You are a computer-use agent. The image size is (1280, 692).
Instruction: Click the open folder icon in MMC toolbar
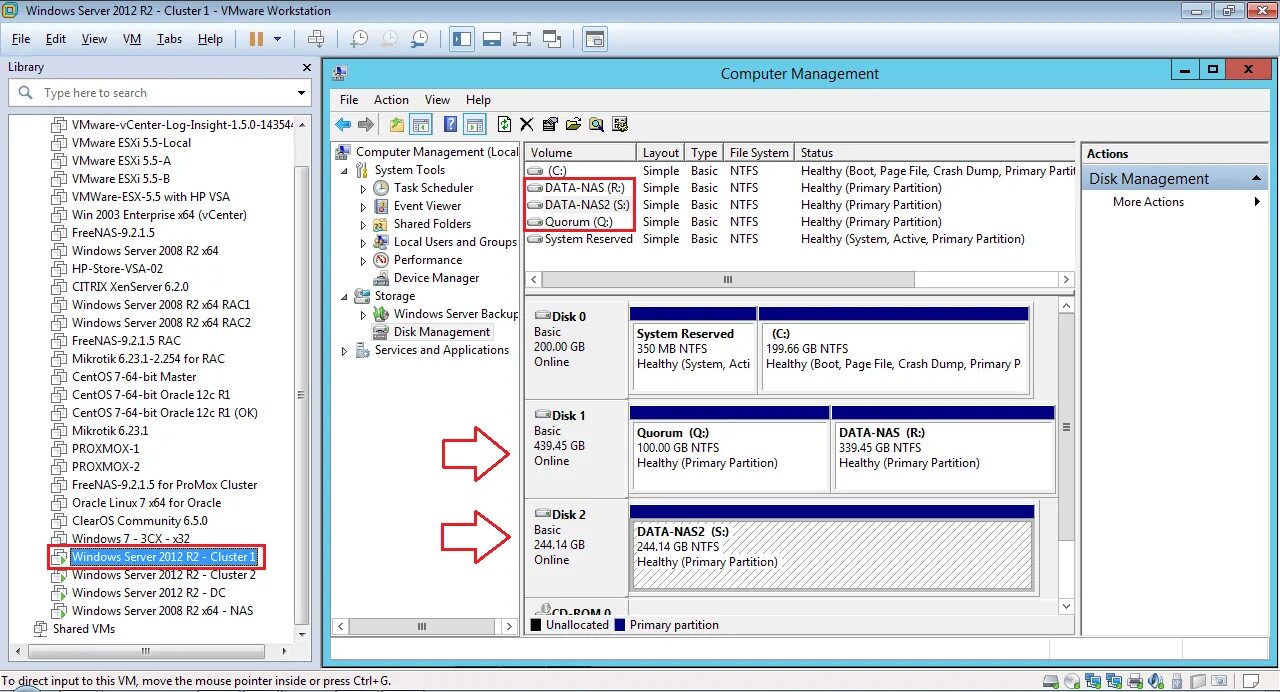tap(573, 124)
